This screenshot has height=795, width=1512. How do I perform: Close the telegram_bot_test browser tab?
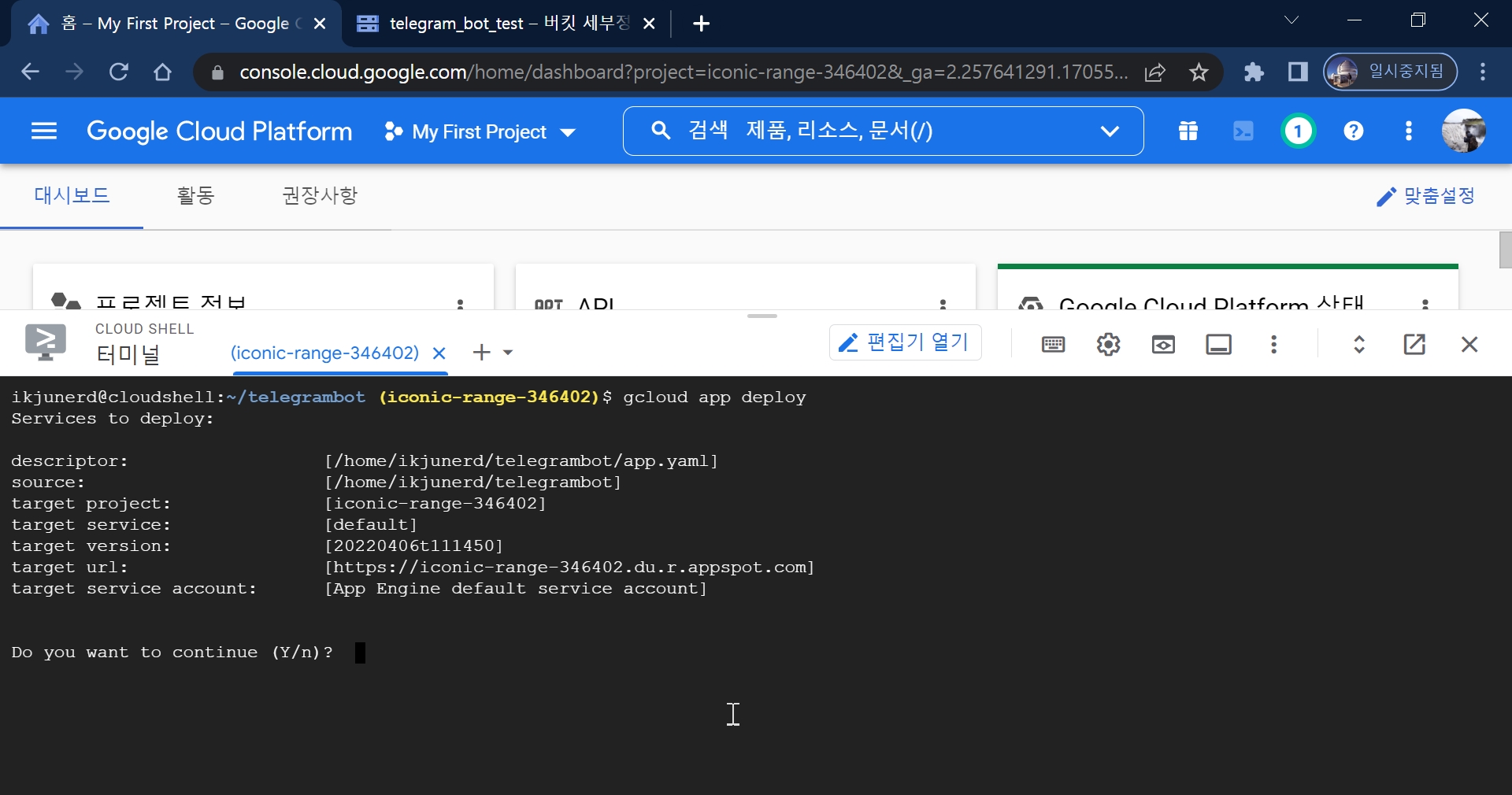tap(649, 24)
